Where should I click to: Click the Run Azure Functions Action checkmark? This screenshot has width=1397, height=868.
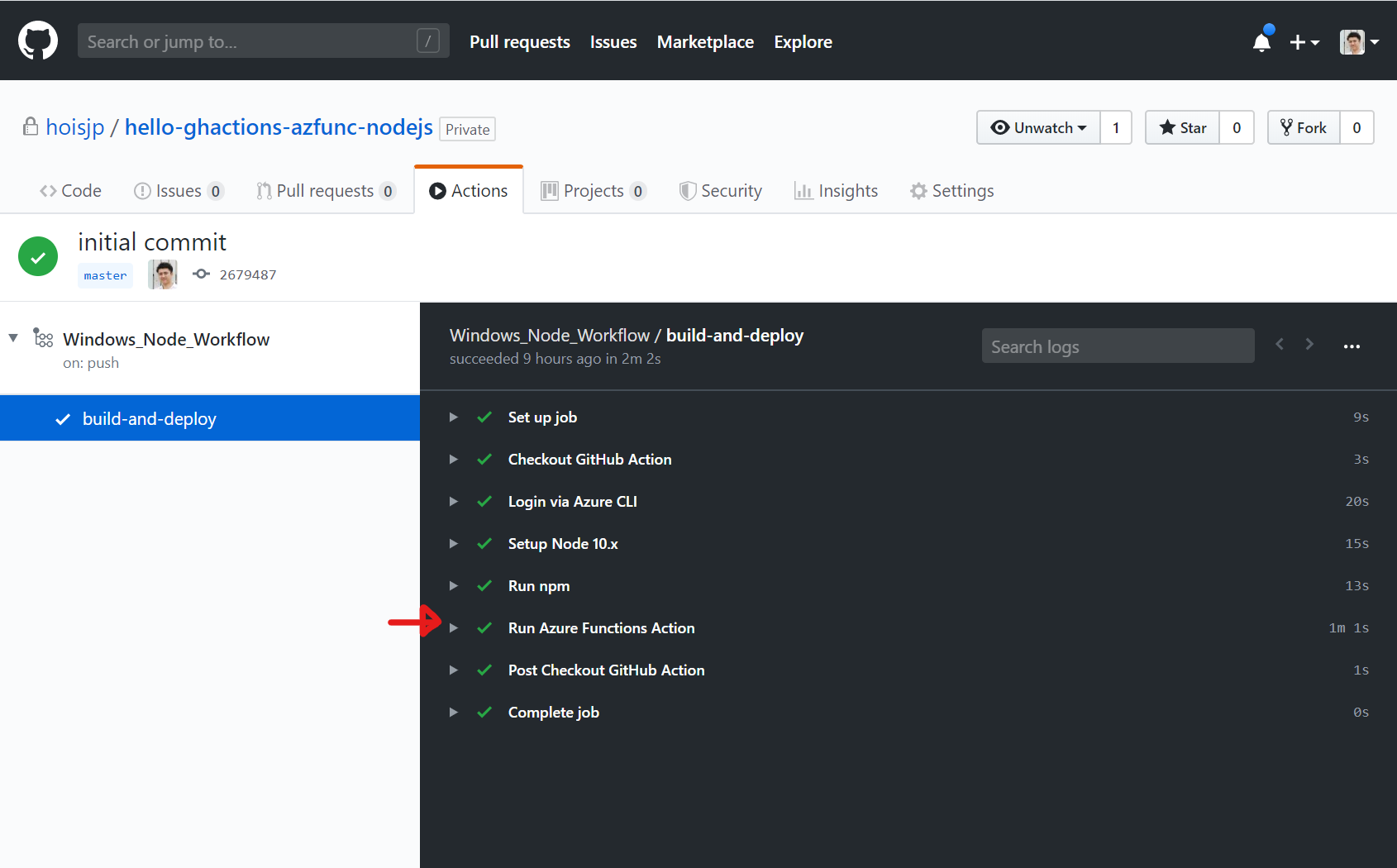[484, 628]
